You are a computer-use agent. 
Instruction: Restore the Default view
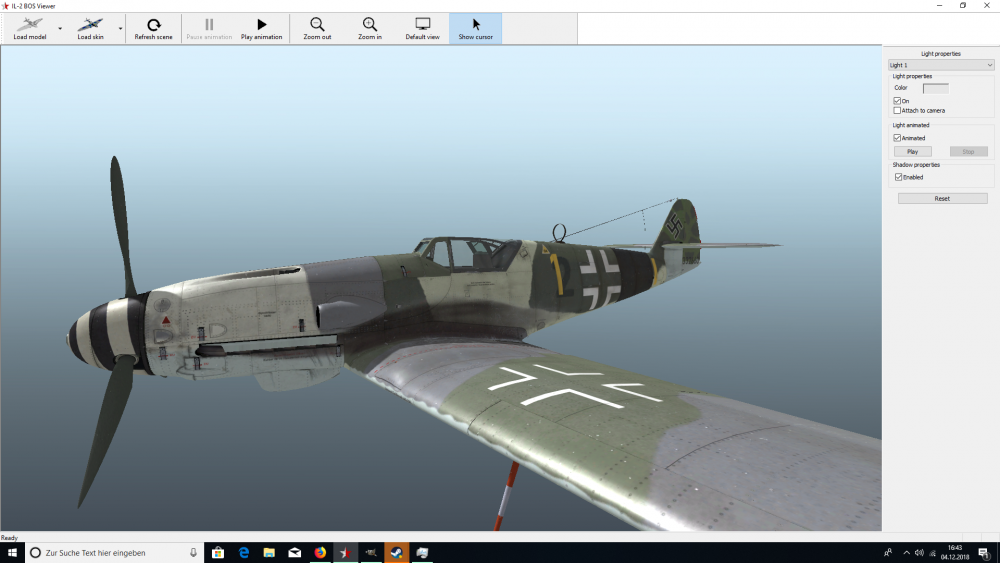(422, 29)
